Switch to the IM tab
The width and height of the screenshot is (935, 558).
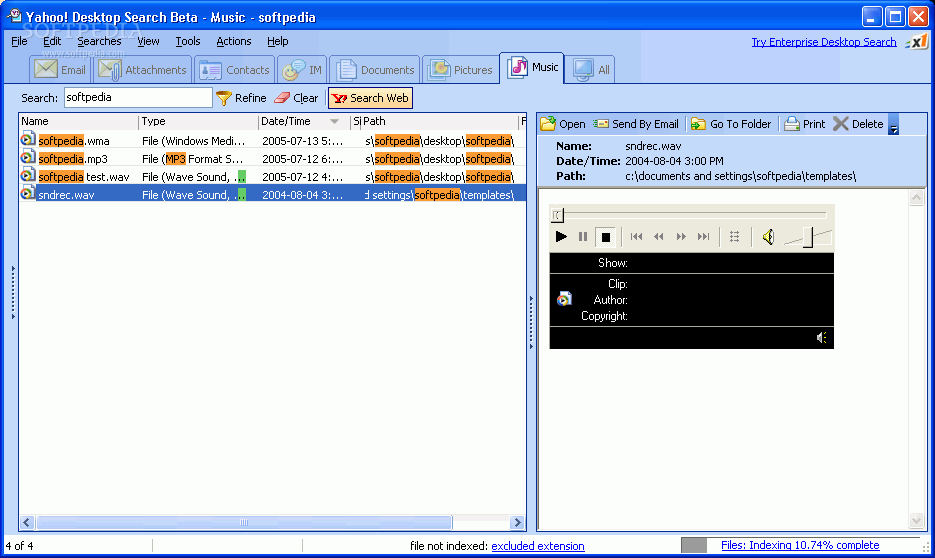pyautogui.click(x=302, y=70)
